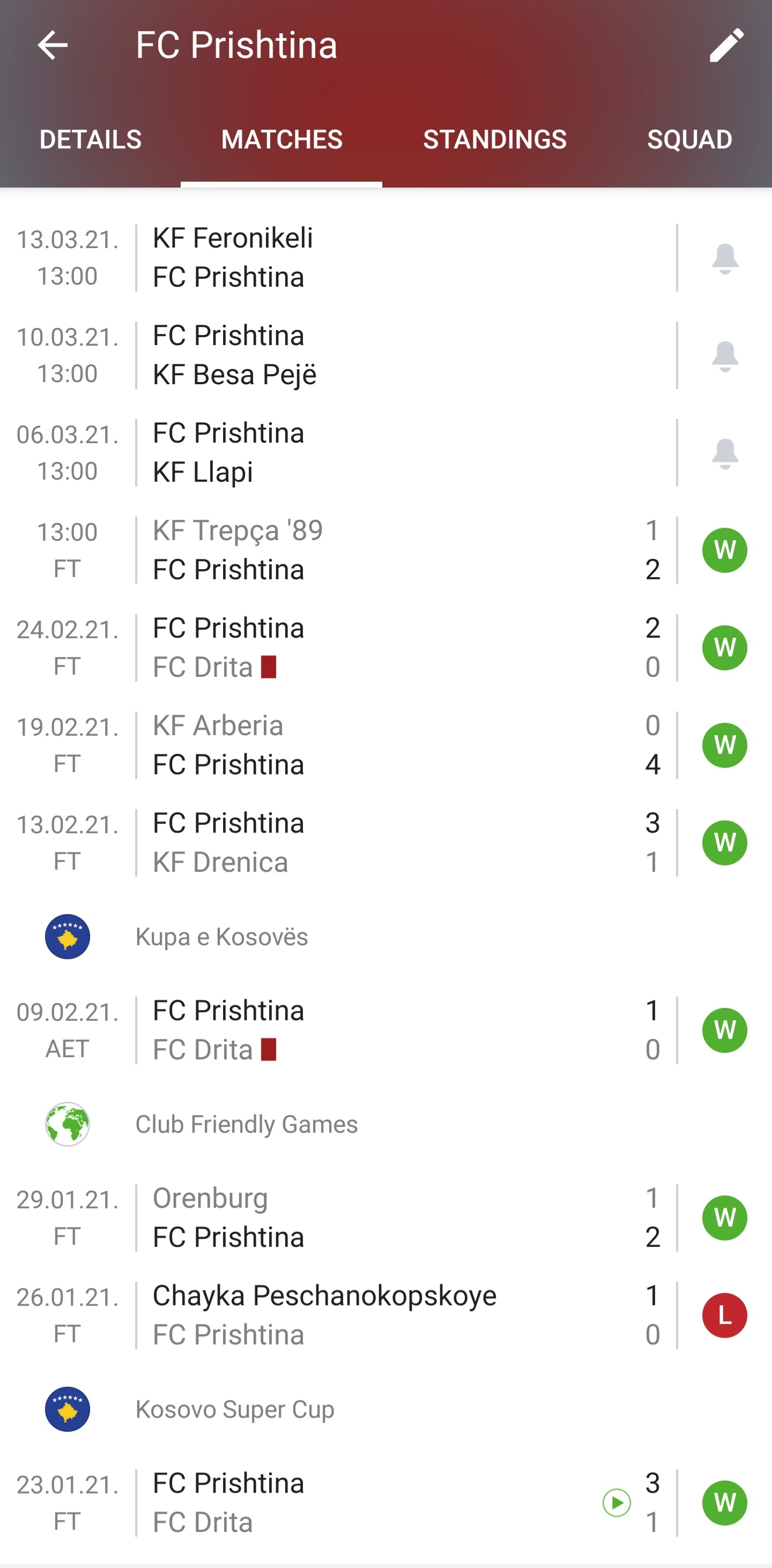Tap win badge for KF Trepça '89 match

724,550
